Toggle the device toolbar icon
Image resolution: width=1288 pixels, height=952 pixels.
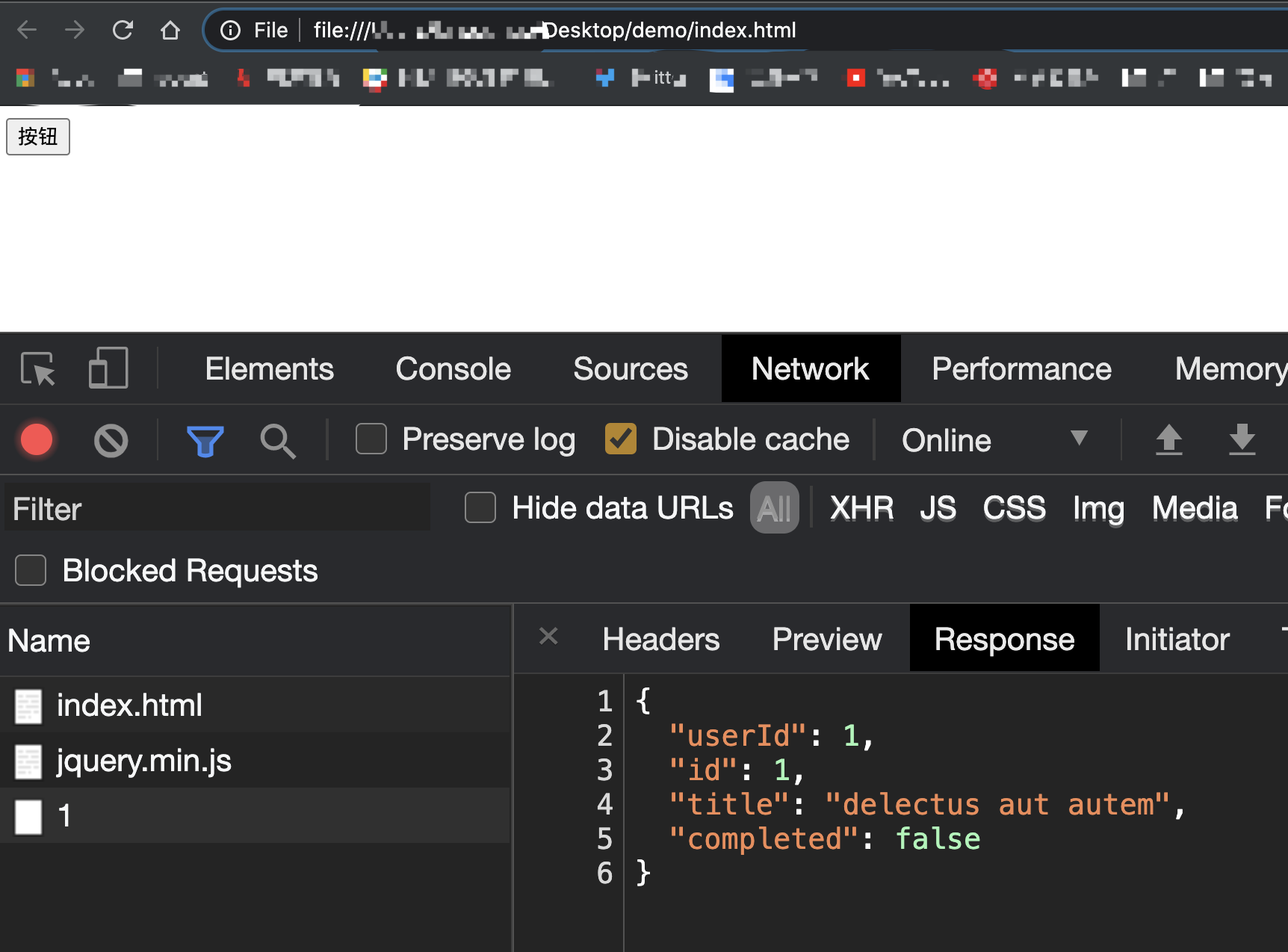(108, 368)
